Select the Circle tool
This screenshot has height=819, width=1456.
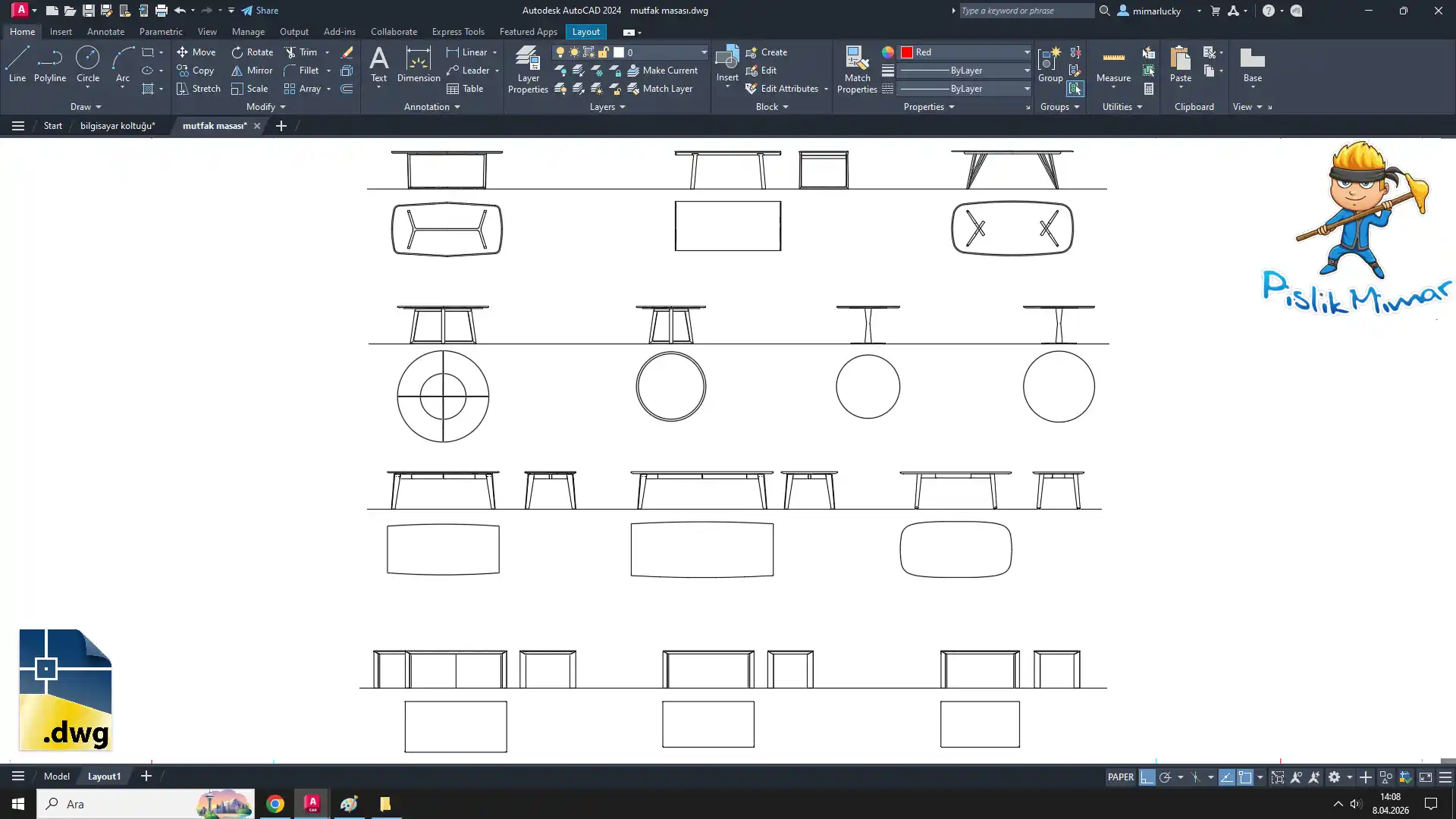88,64
